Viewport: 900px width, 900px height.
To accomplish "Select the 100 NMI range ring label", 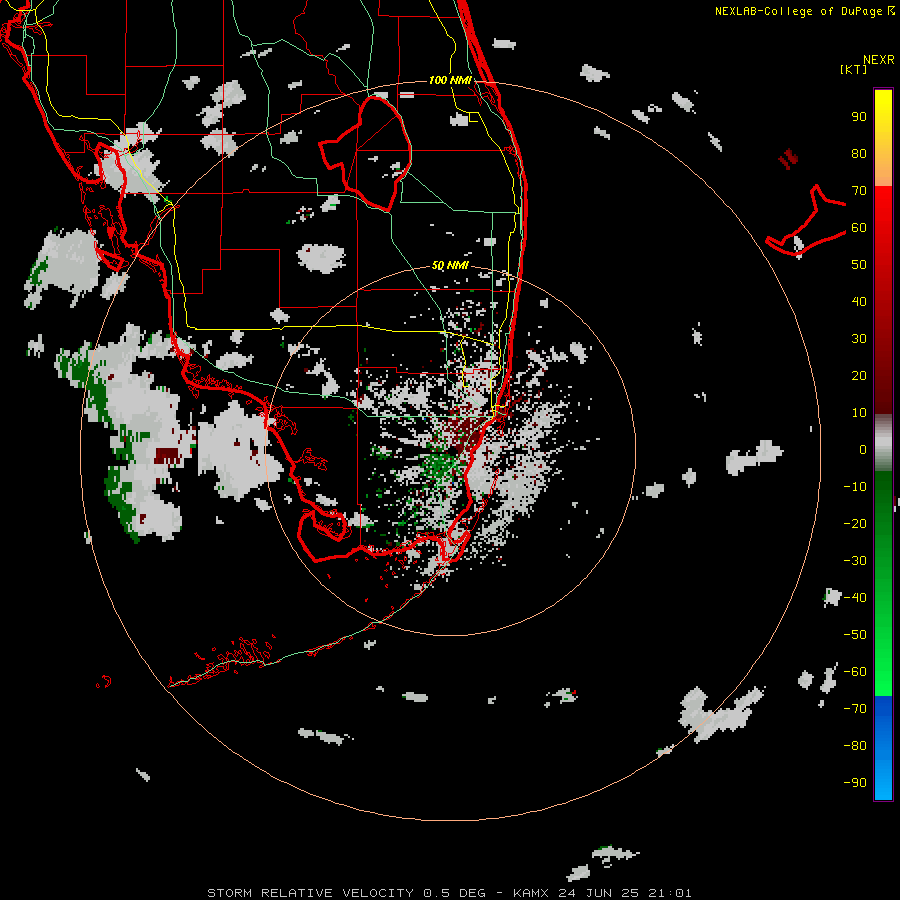I will click(x=450, y=80).
